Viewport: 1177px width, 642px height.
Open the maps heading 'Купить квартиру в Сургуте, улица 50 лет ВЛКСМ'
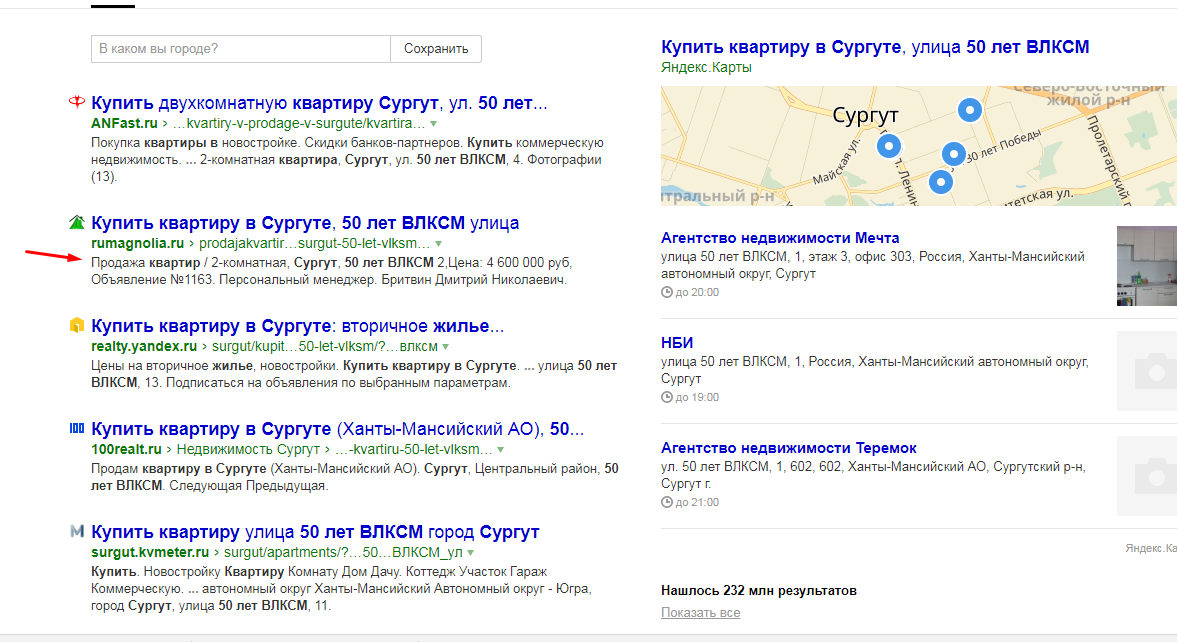point(874,47)
